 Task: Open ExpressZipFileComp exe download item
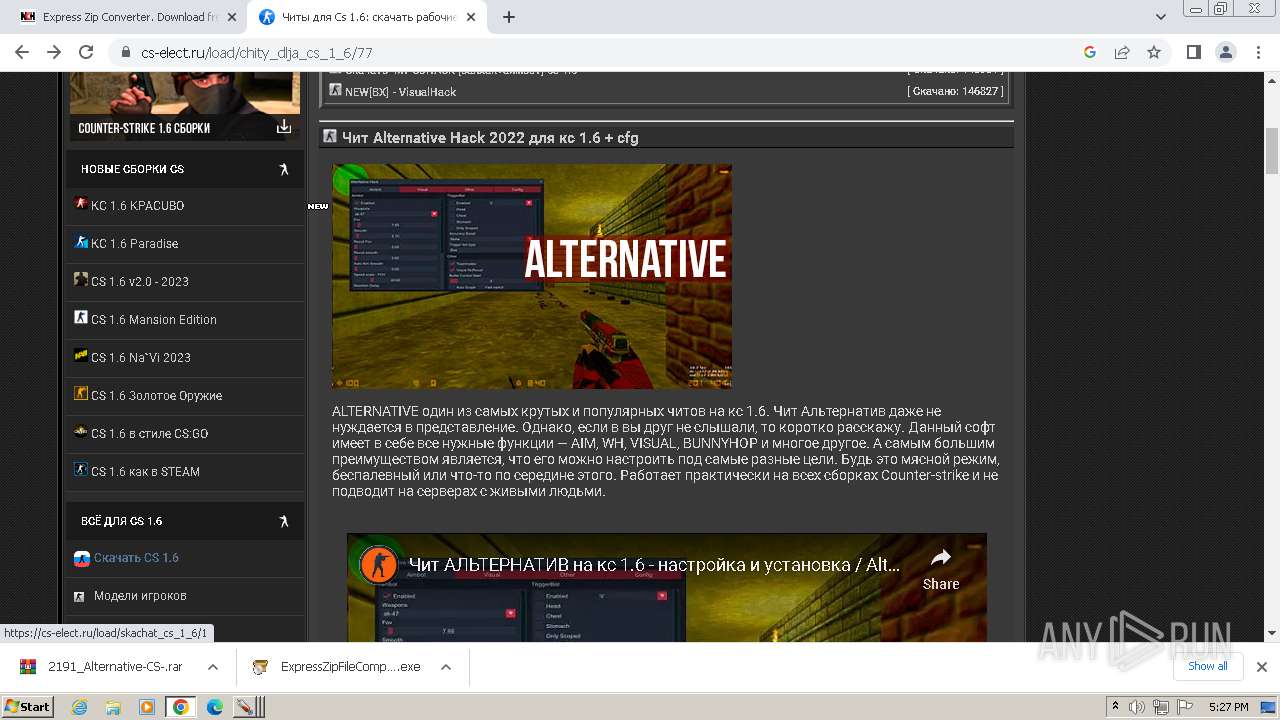coord(336,666)
